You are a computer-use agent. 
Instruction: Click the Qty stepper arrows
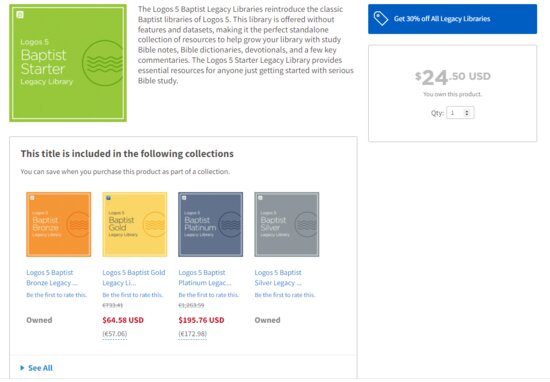coord(467,113)
